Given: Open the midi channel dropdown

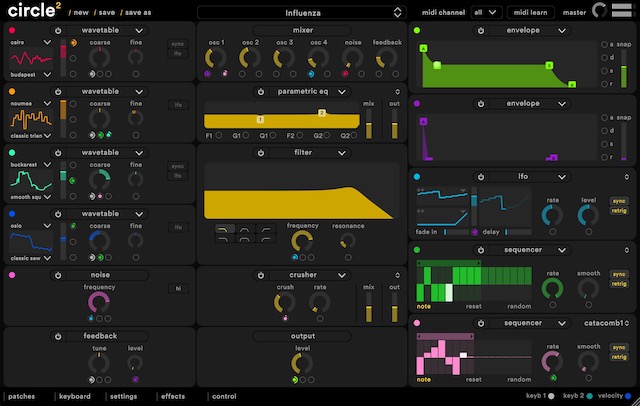Looking at the screenshot, I should click(484, 12).
